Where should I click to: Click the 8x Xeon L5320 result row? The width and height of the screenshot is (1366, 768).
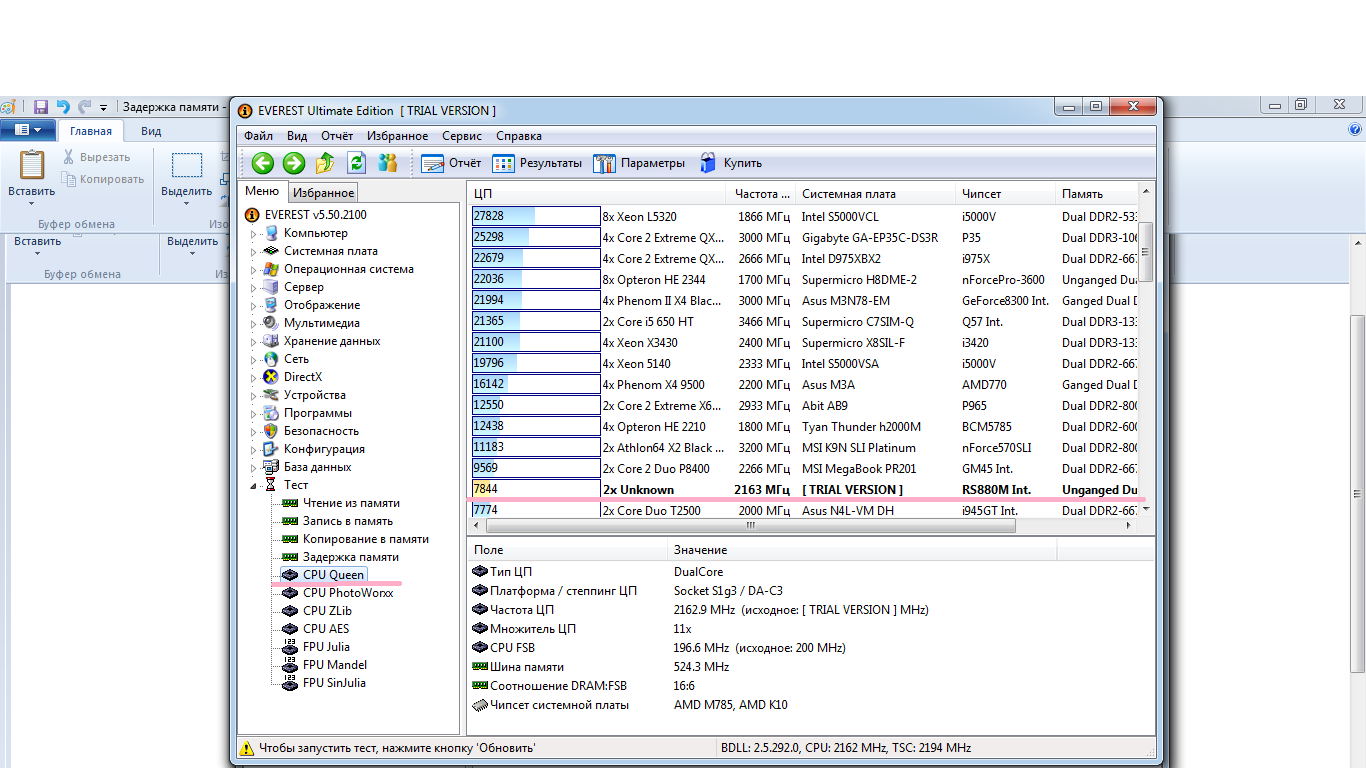(805, 216)
